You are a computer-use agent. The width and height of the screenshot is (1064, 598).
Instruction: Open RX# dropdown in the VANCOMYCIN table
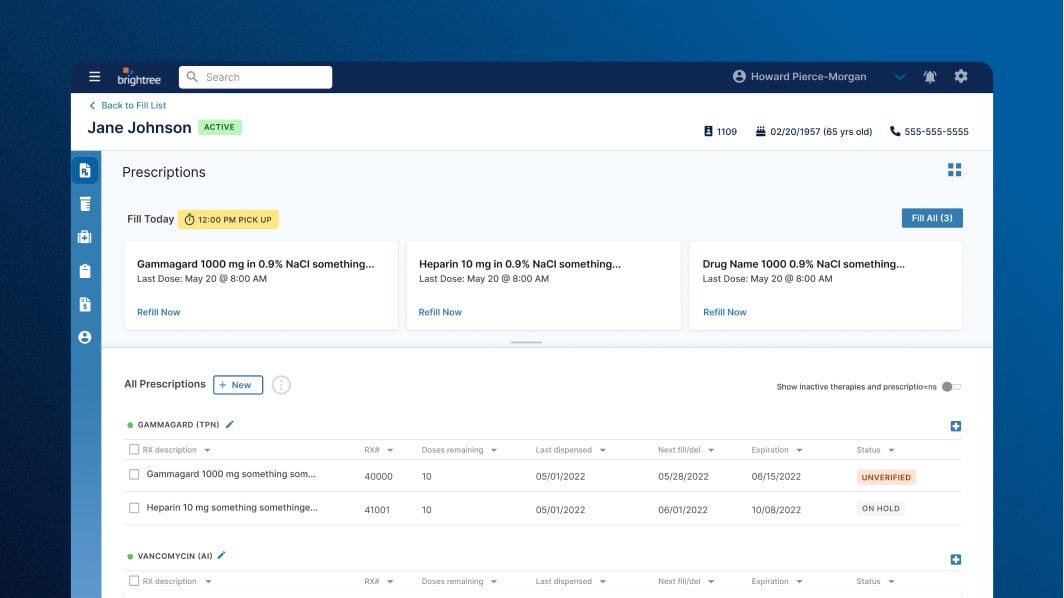(x=390, y=582)
